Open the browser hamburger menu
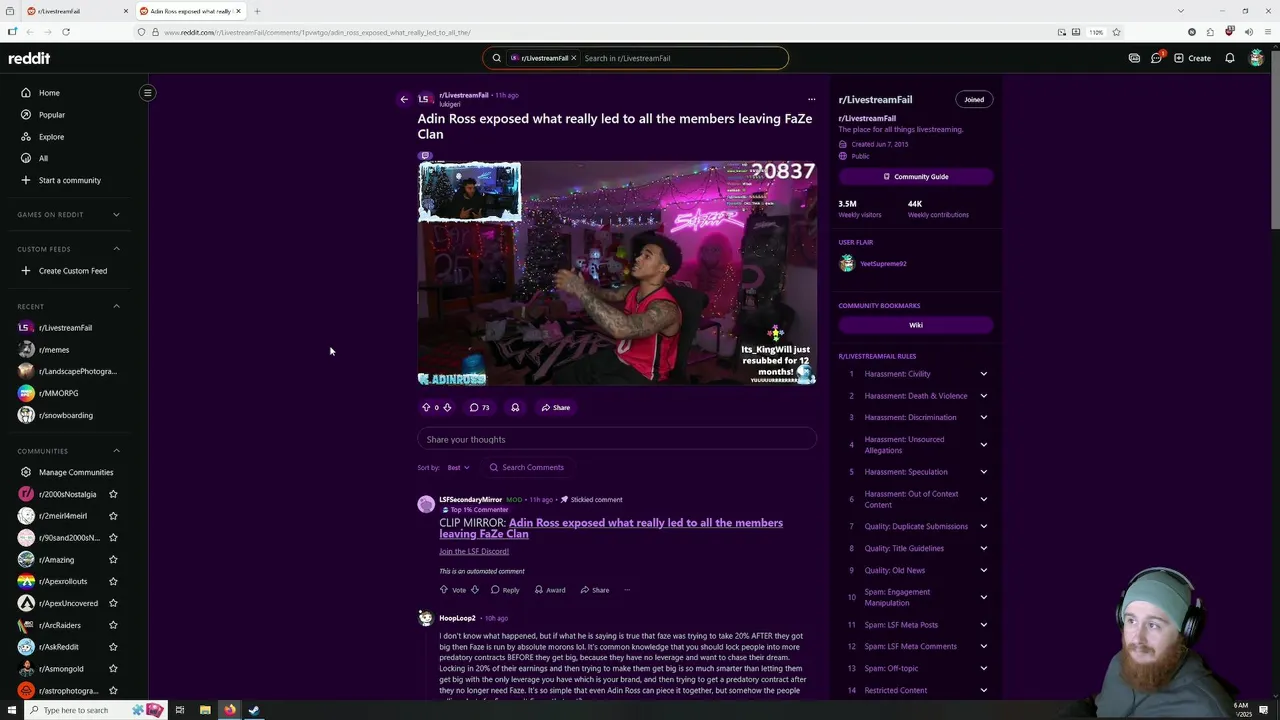 coord(1266,32)
